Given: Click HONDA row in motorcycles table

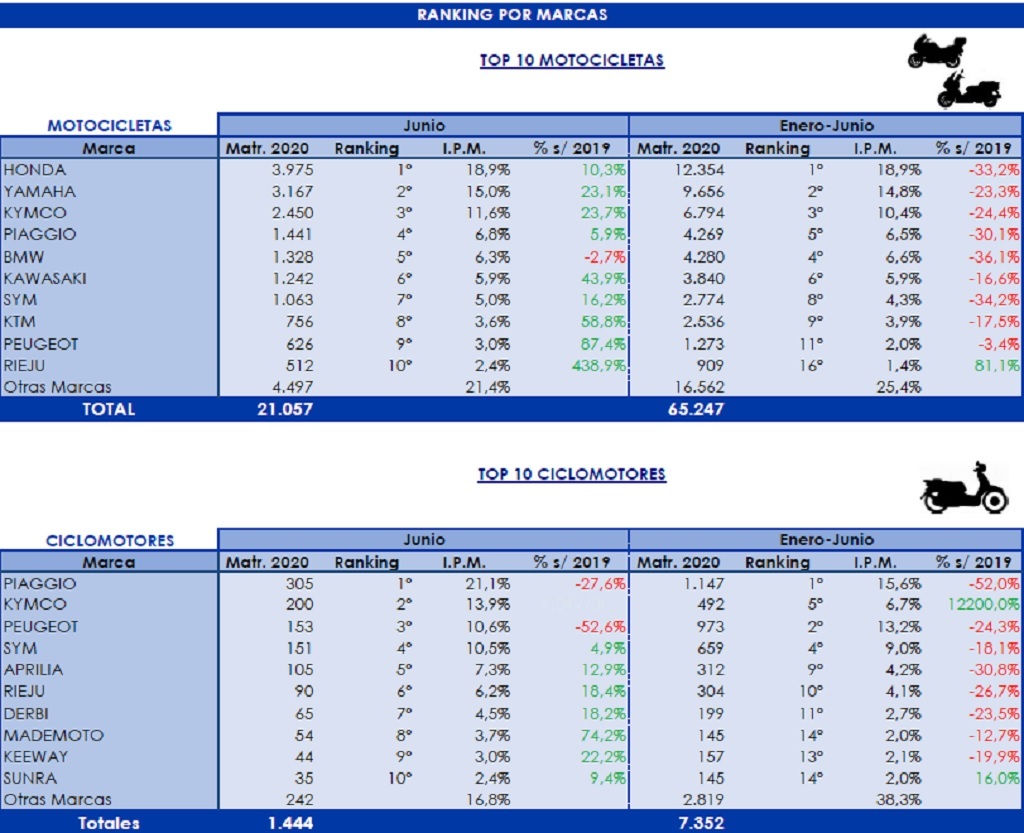Looking at the screenshot, I should [512, 170].
